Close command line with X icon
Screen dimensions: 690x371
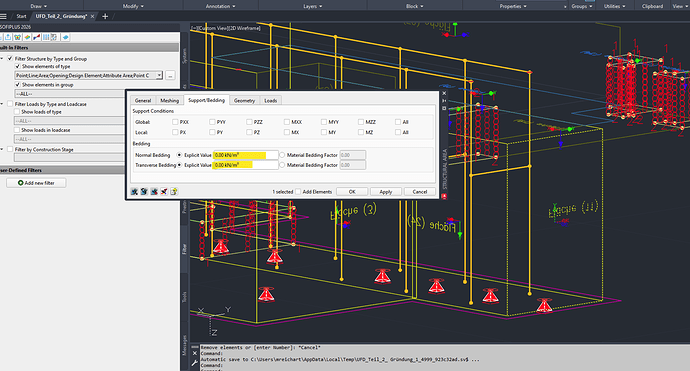pyautogui.click(x=195, y=353)
